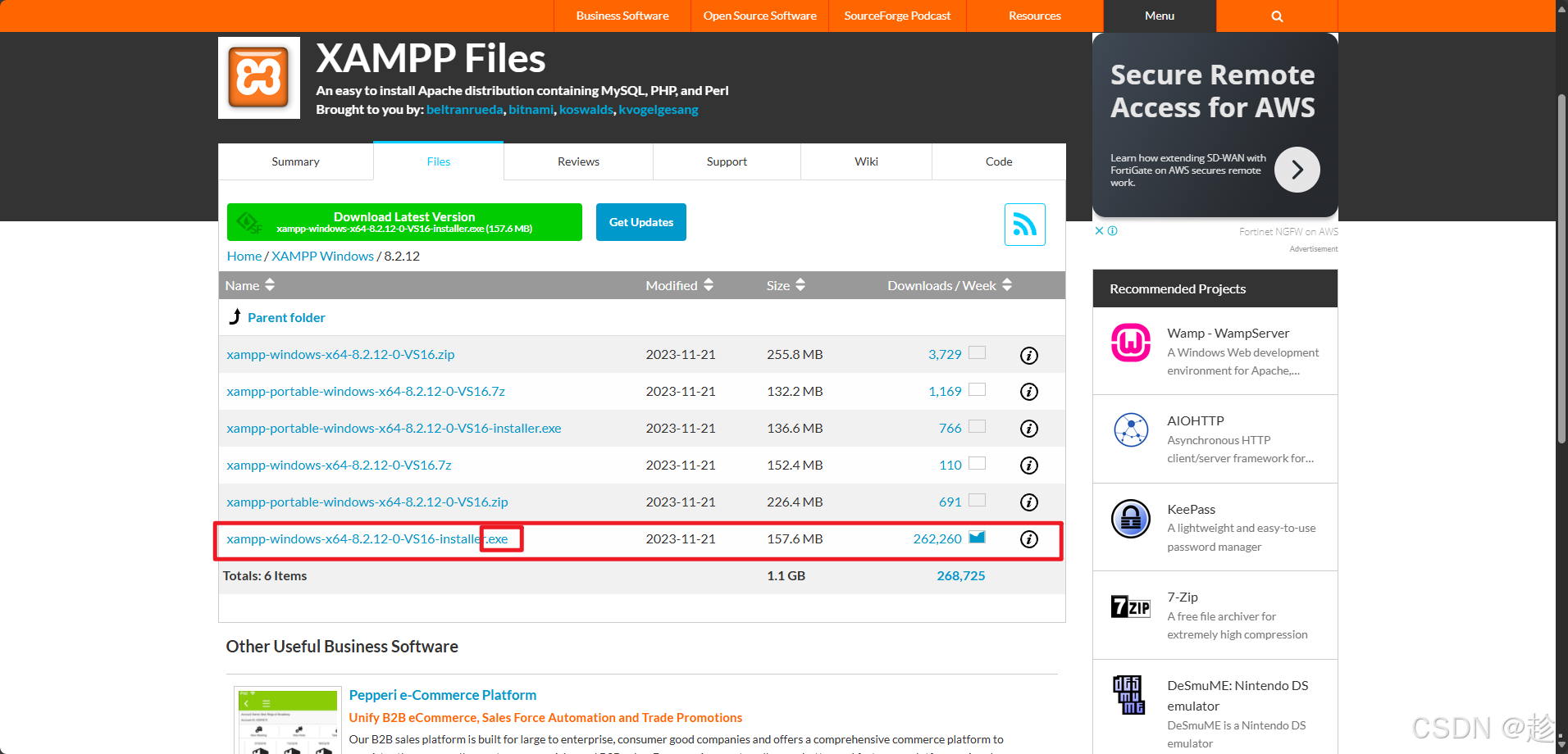Click the Get Updates button
Screen dimensions: 1568x754
pos(641,222)
